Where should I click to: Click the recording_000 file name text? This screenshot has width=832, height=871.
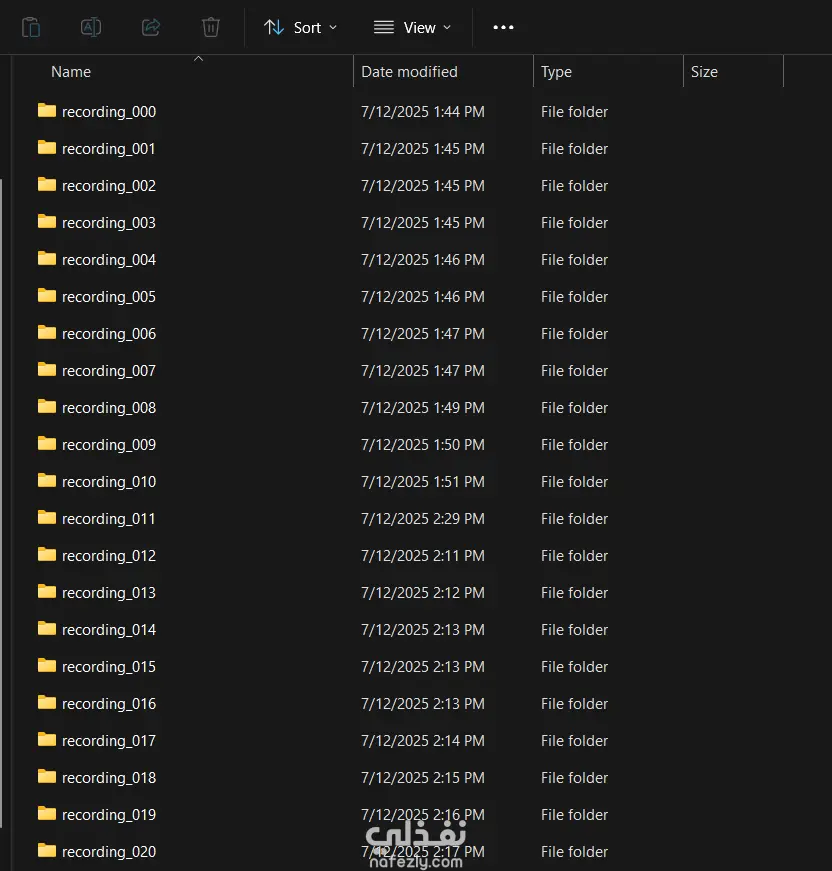pos(109,112)
